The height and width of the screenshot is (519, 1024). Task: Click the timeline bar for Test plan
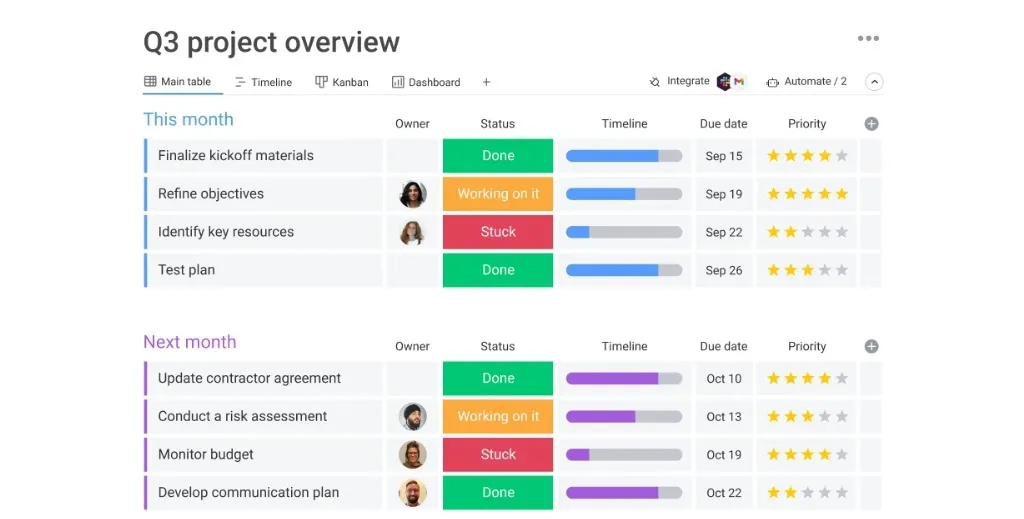pyautogui.click(x=624, y=270)
